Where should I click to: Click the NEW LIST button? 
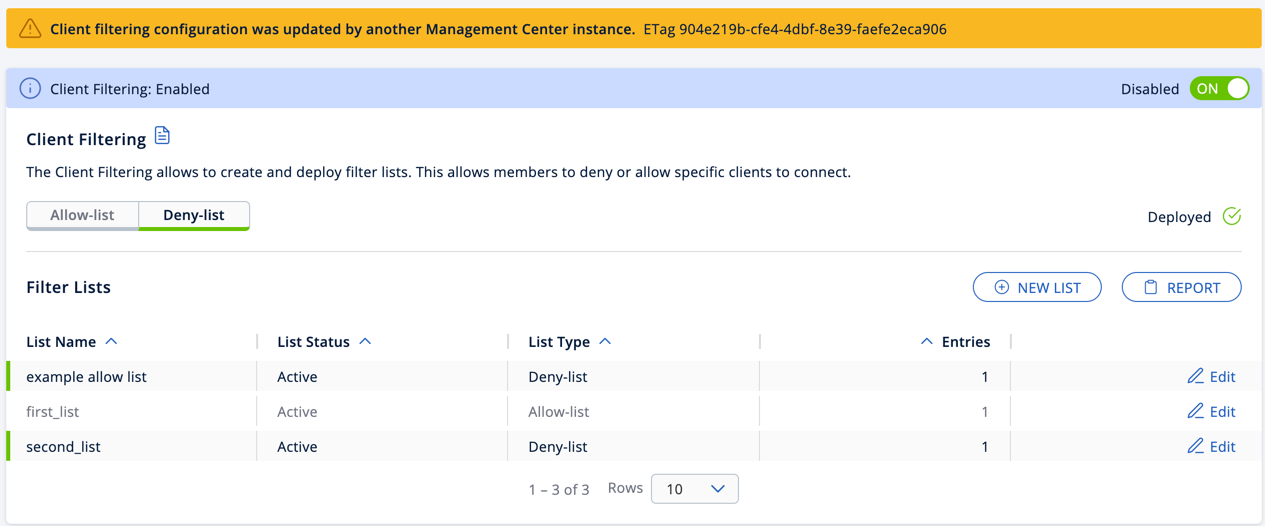[x=1037, y=287]
